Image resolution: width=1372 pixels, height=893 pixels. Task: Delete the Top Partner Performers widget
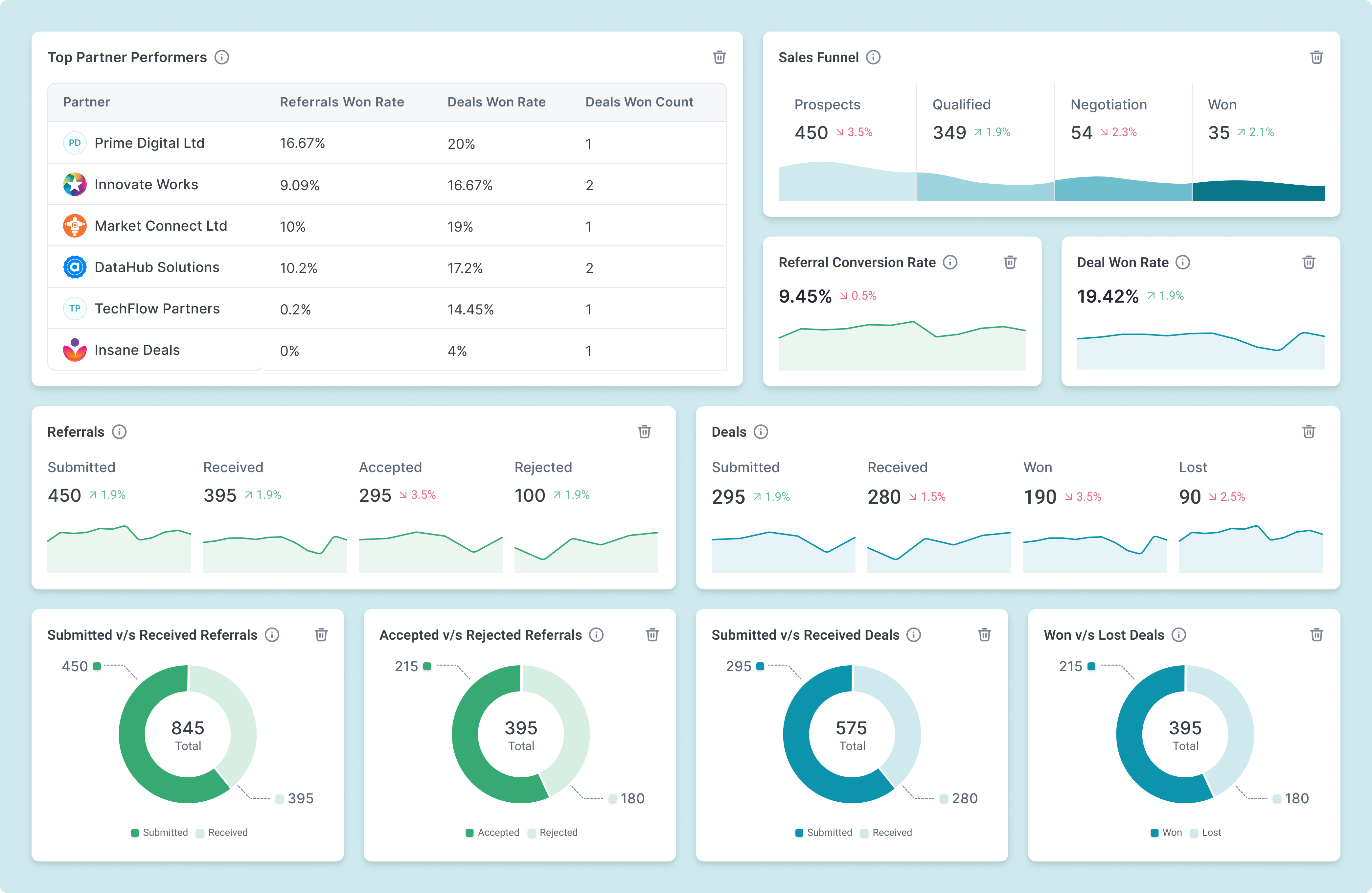coord(719,57)
